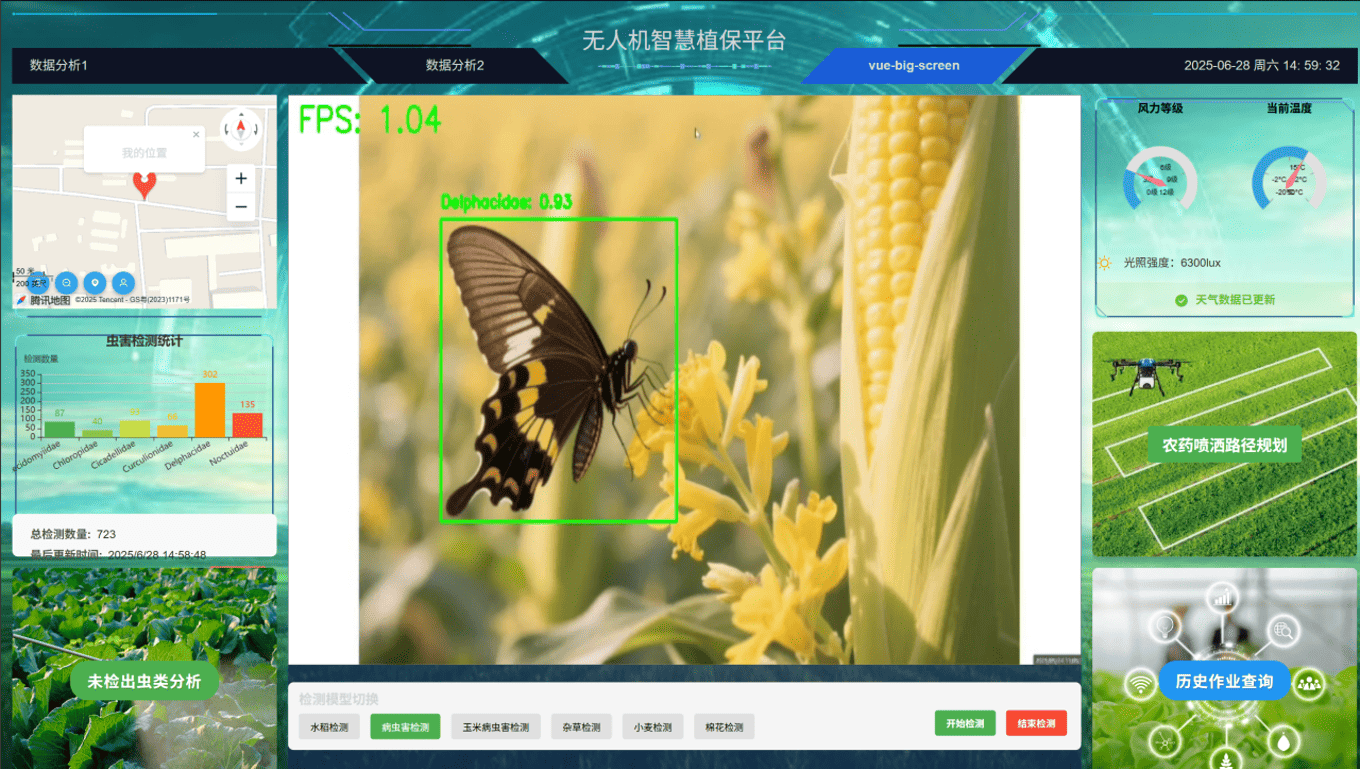The image size is (1361, 769).
Task: Stop detection with 结束检测 button
Action: click(x=1036, y=723)
